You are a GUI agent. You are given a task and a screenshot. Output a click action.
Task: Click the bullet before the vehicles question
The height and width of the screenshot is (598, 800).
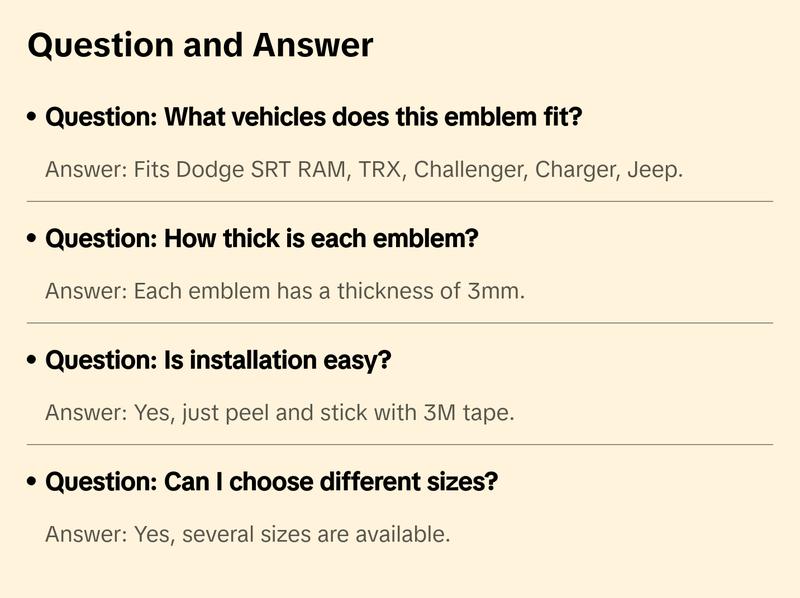pyautogui.click(x=33, y=118)
